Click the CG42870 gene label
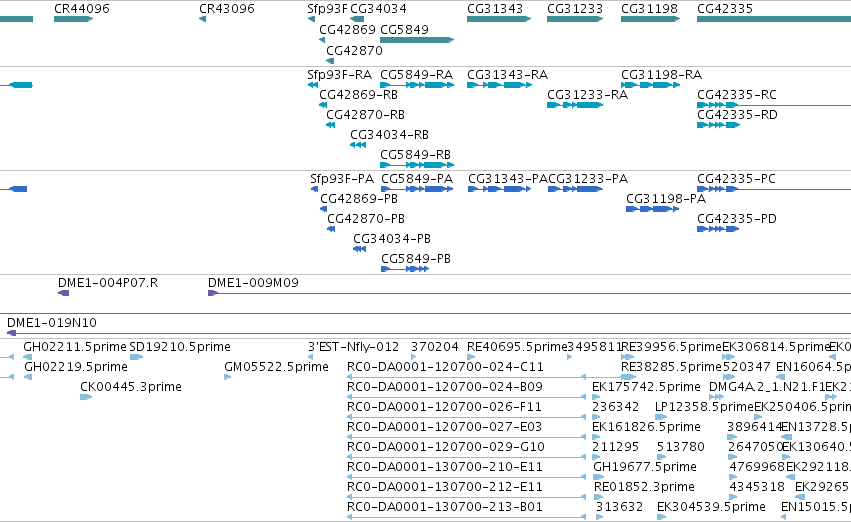The image size is (851, 522). point(354,50)
